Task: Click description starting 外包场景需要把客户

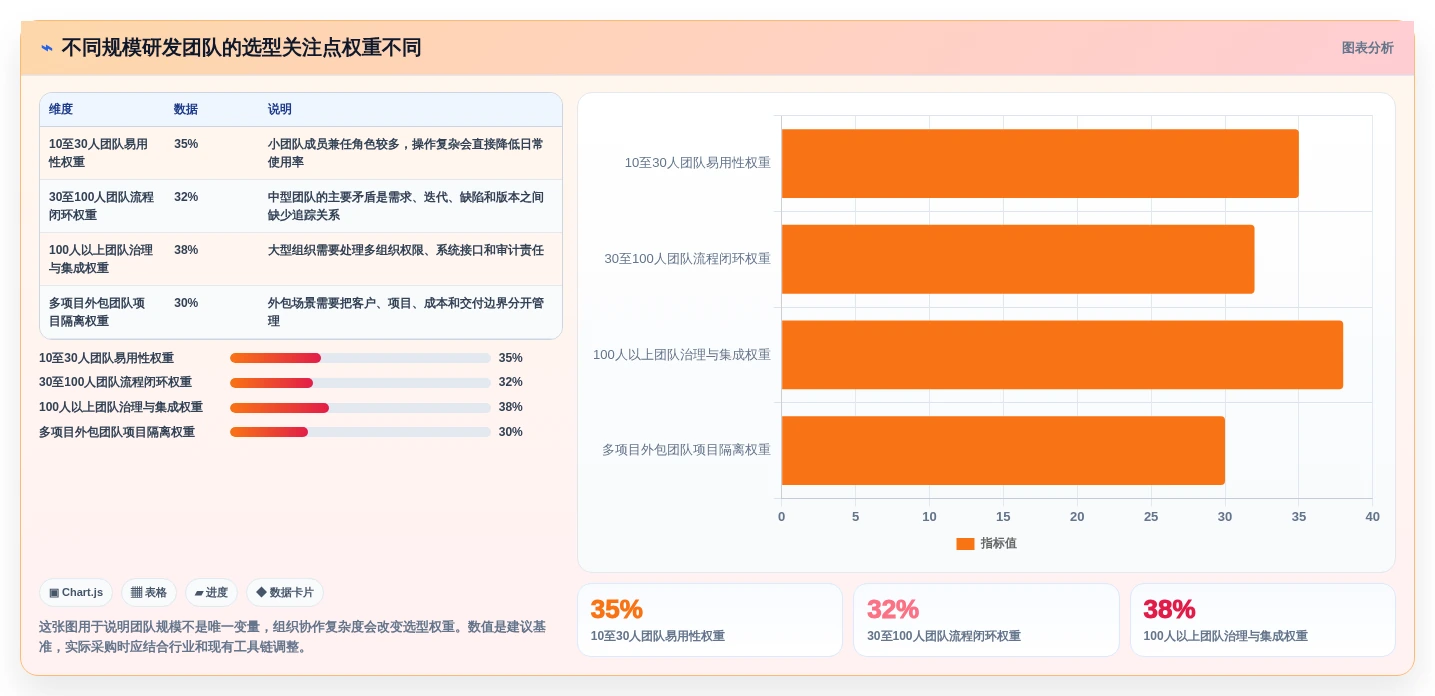Action: (406, 312)
